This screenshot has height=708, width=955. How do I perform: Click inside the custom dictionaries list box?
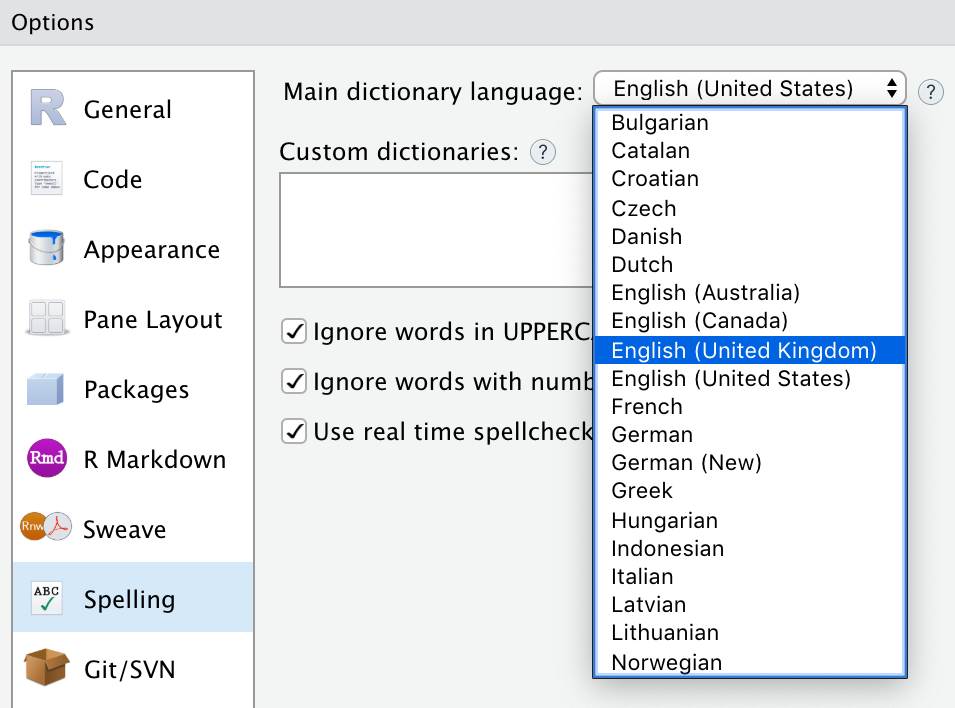430,230
